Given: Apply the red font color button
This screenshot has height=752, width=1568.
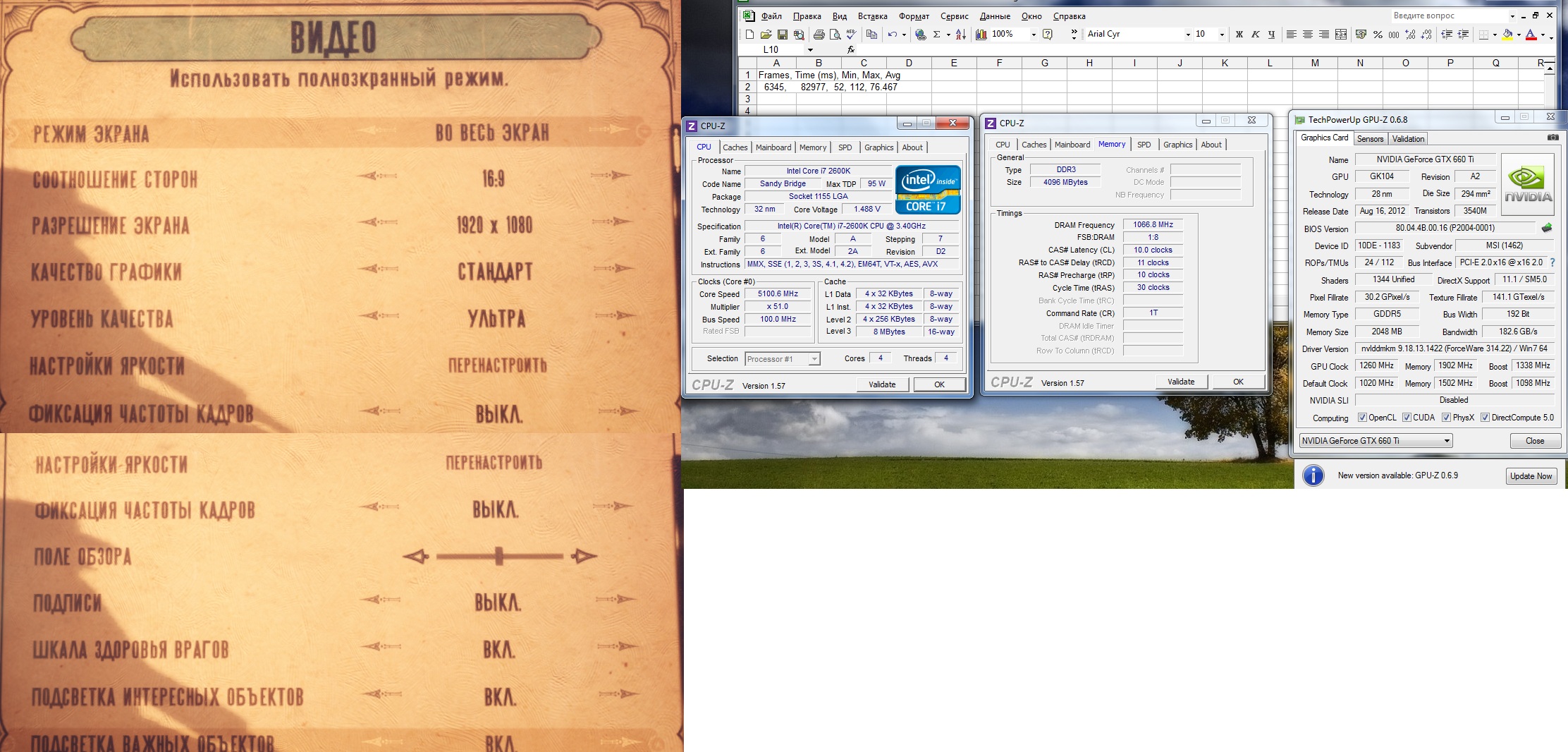Looking at the screenshot, I should click(x=1531, y=34).
